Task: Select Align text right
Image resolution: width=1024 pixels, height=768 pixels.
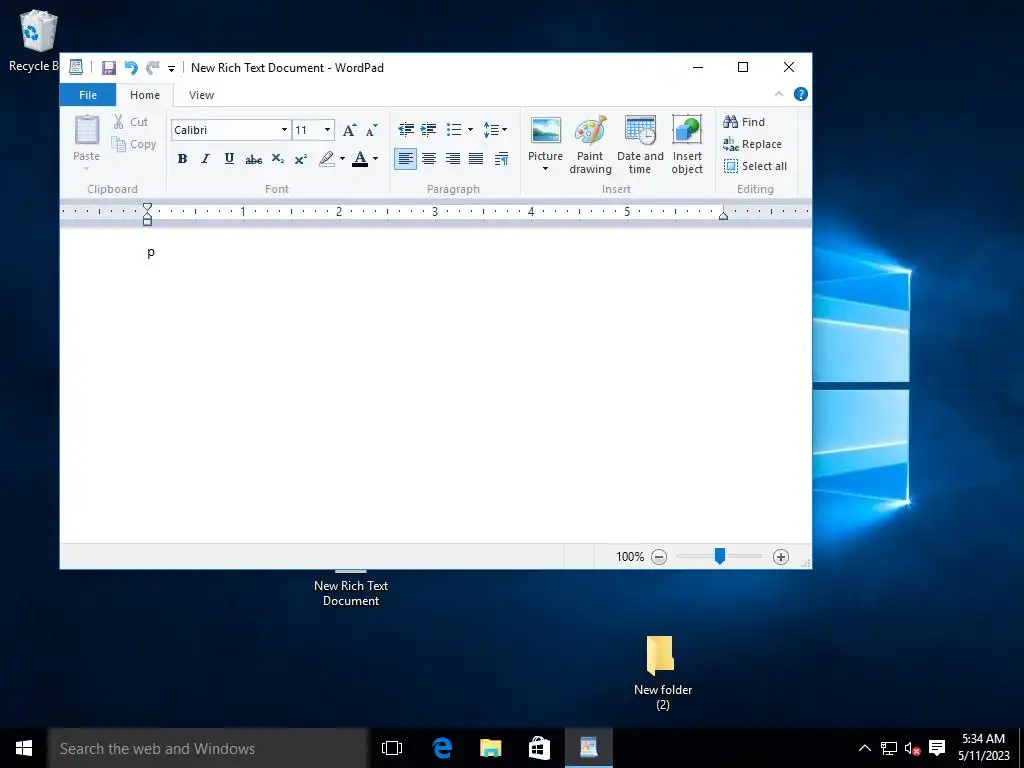Action: [x=453, y=159]
